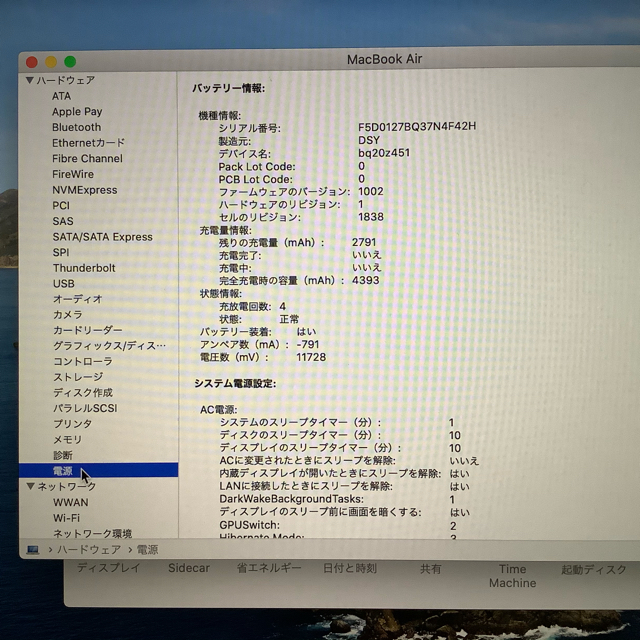Collapse the ネットワーク tree section

pos(31,486)
